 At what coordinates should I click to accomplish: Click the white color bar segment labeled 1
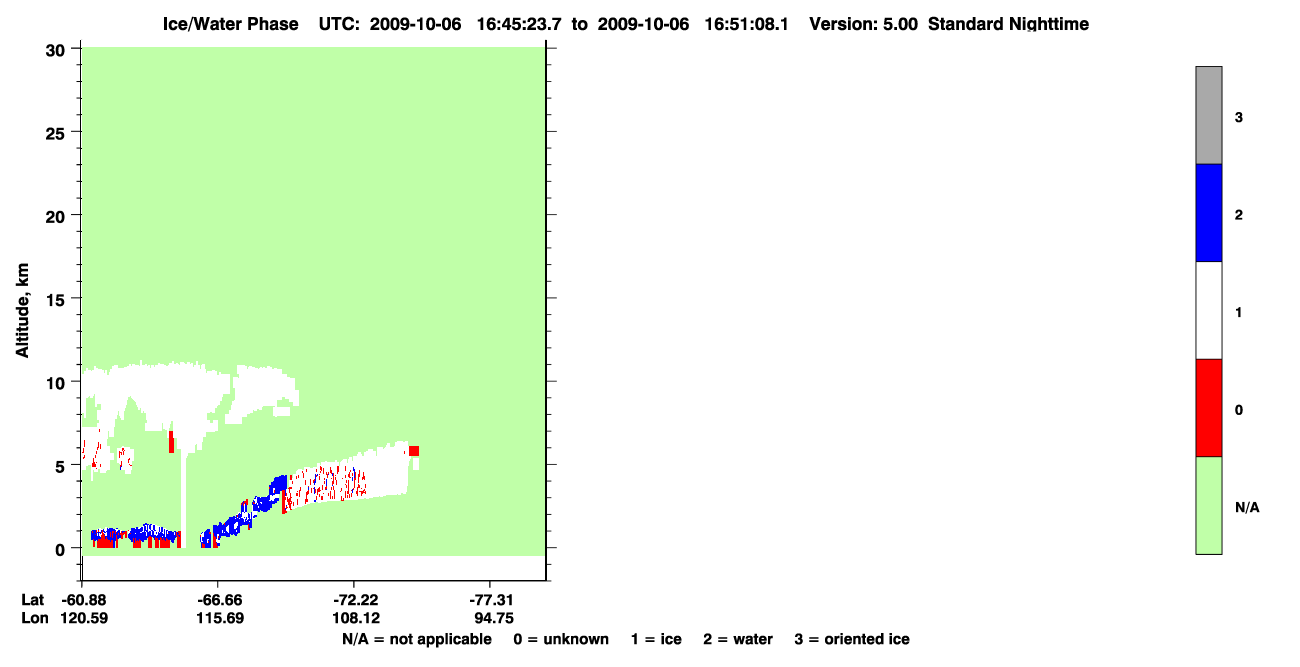click(1208, 310)
